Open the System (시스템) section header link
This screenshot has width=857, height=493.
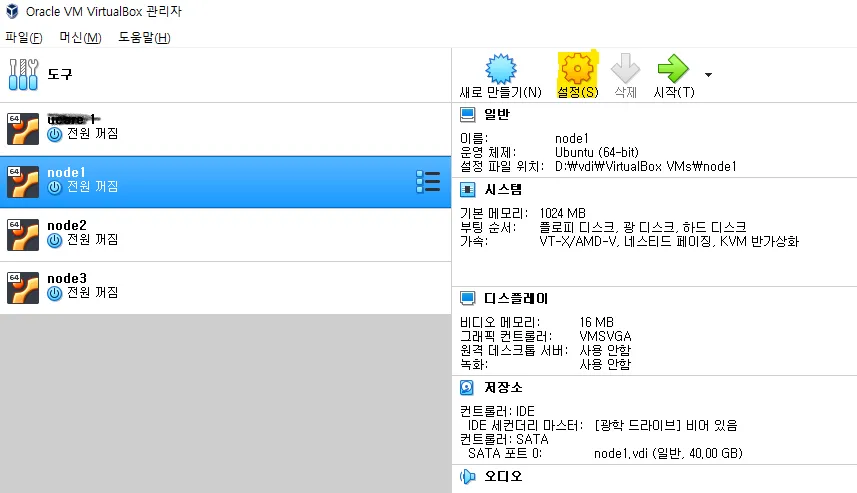pos(503,190)
